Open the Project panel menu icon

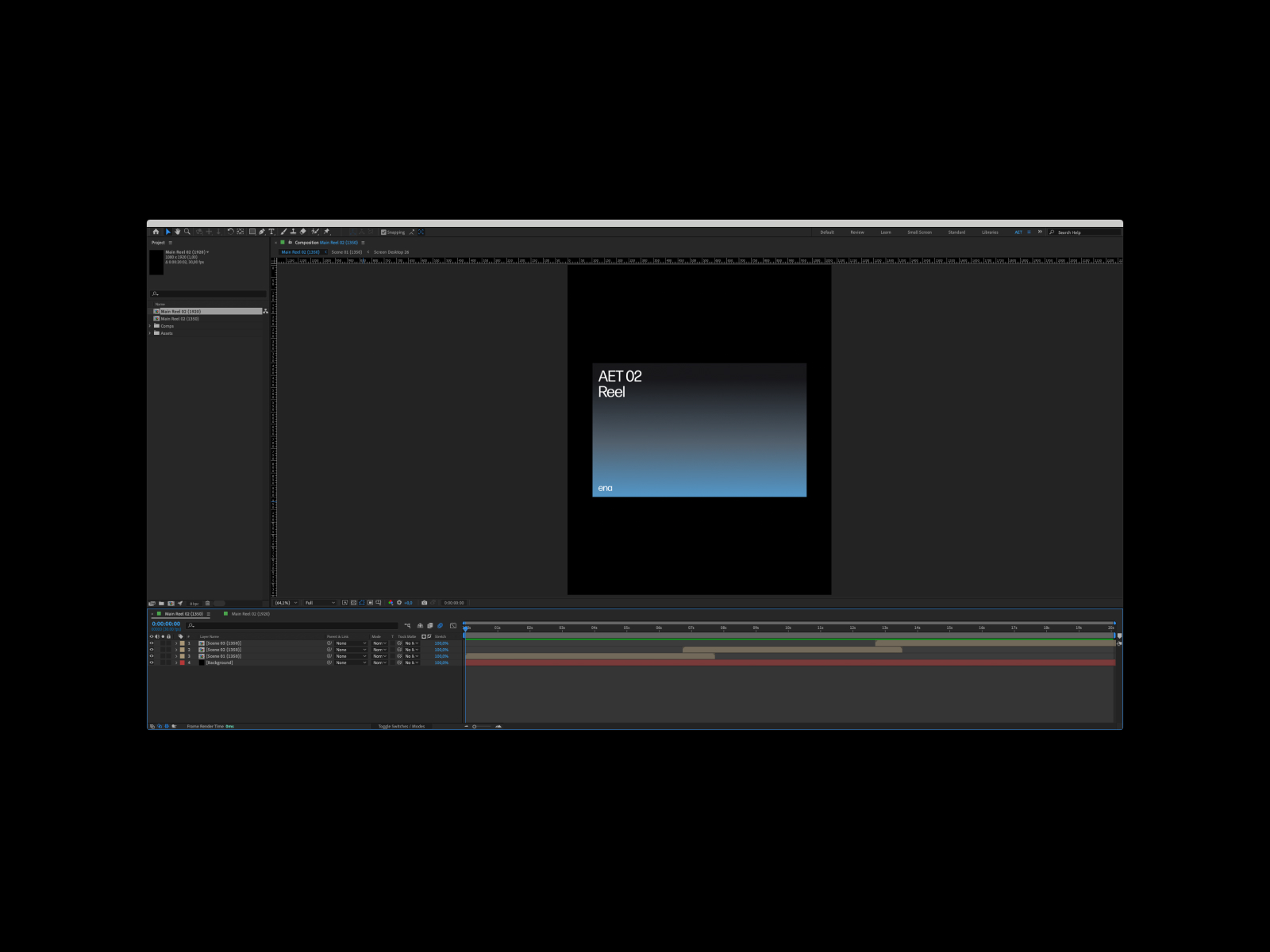tap(170, 243)
